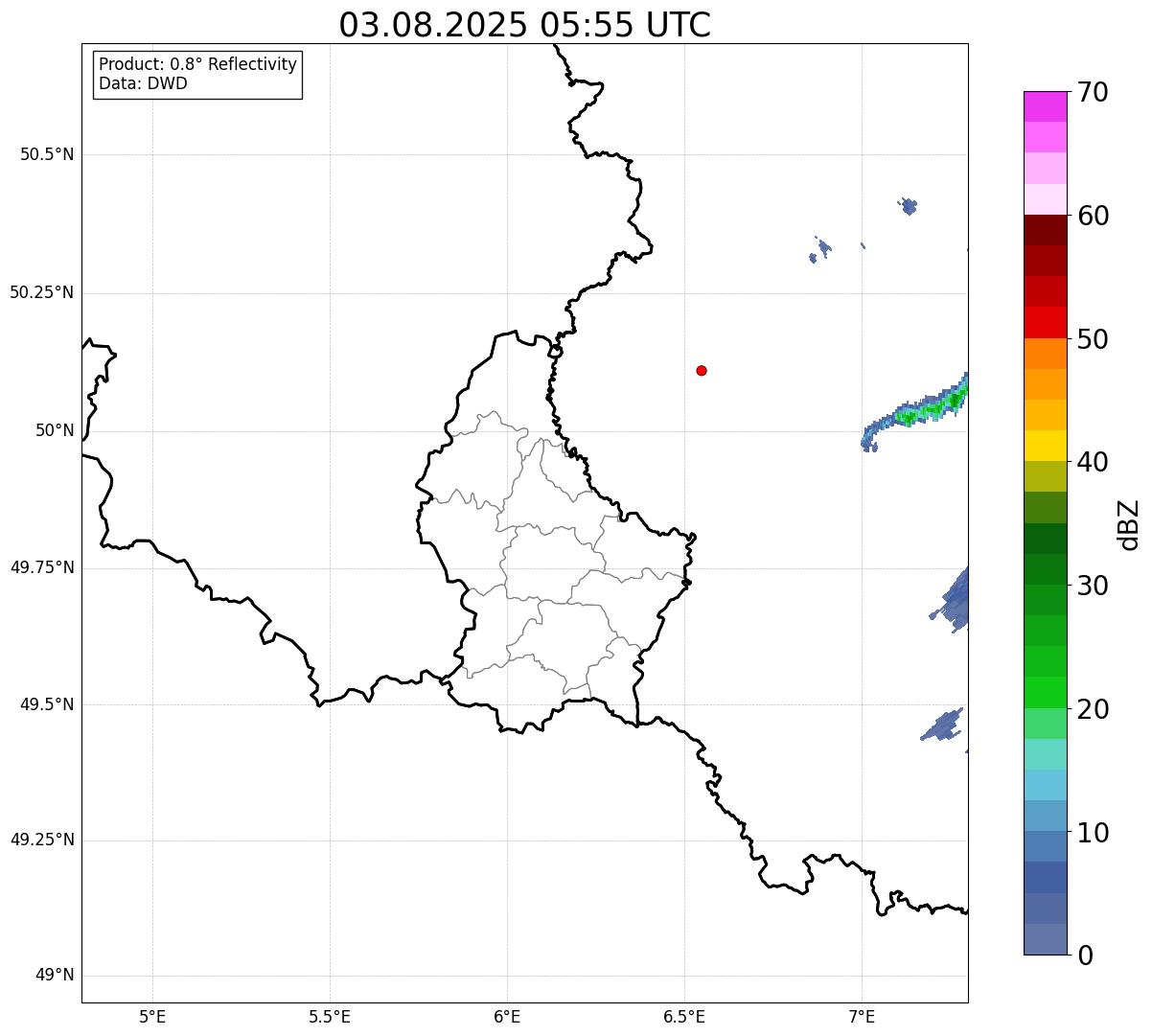Click the latitude label "50.25°N"
This screenshot has width=1152, height=1036.
(41, 292)
